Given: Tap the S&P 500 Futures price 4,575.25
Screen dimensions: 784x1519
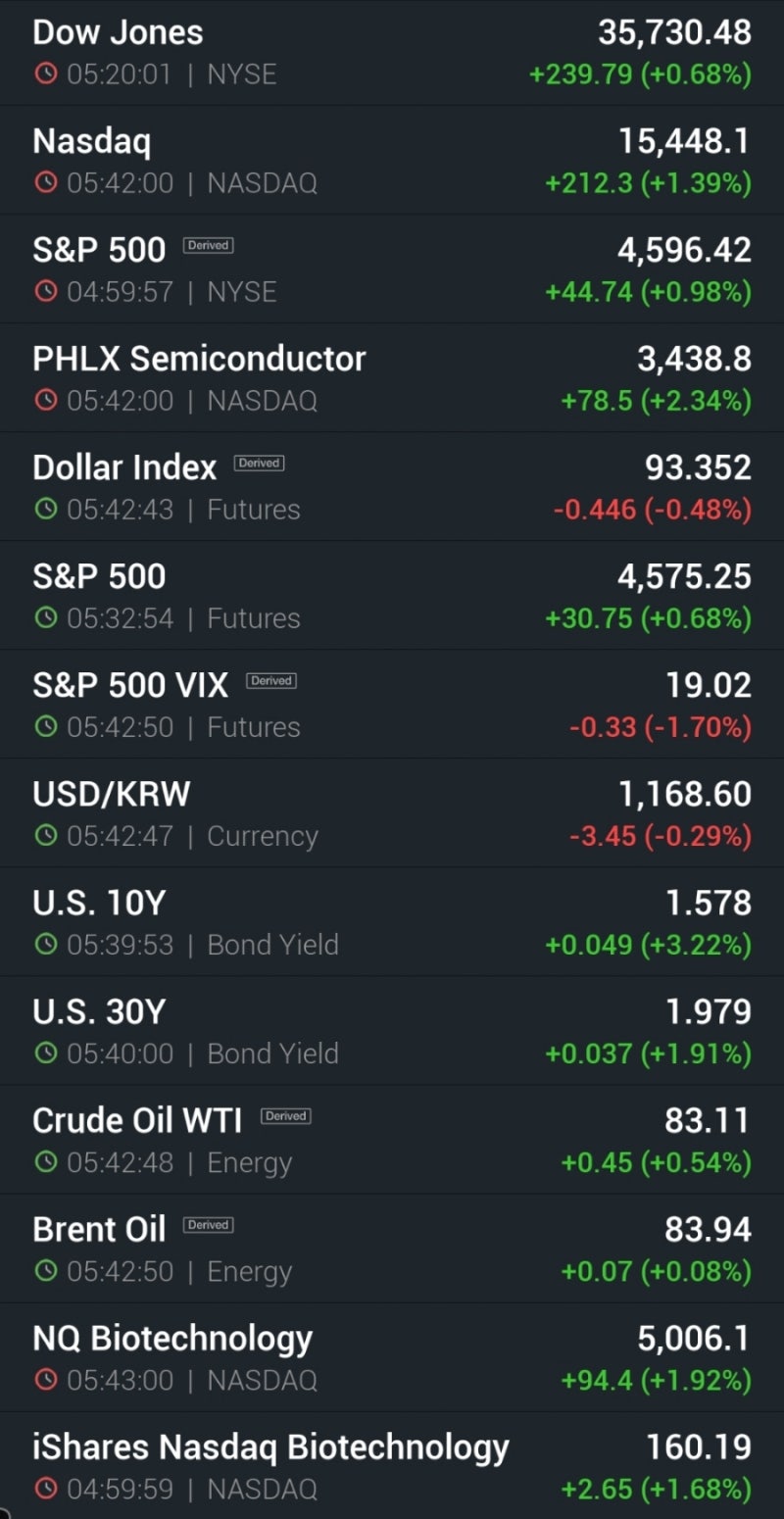Looking at the screenshot, I should 683,576.
